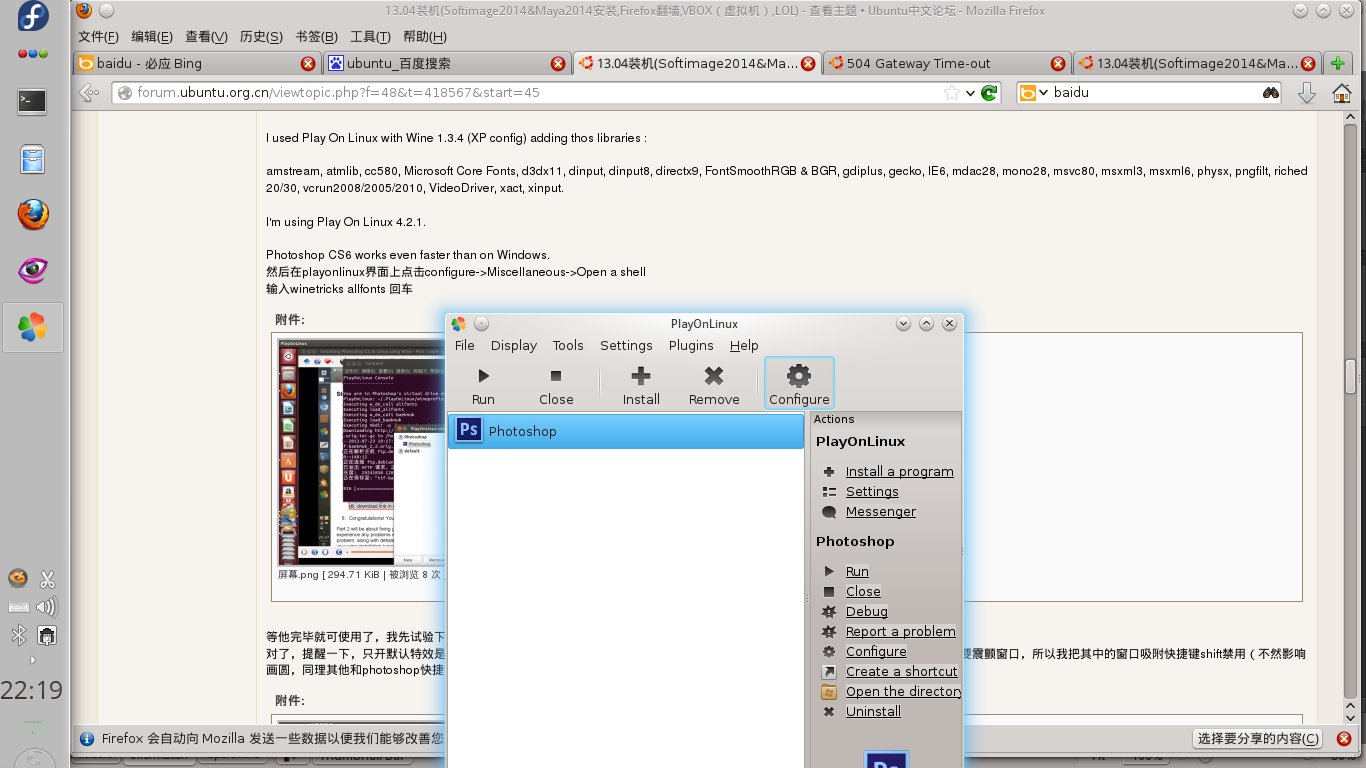Image resolution: width=1366 pixels, height=768 pixels.
Task: Open a new Firefox tab with plus button
Action: point(1339,63)
